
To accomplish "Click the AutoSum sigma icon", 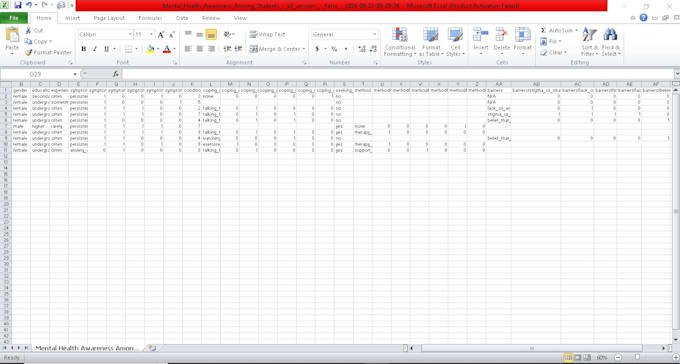I will click(x=543, y=30).
